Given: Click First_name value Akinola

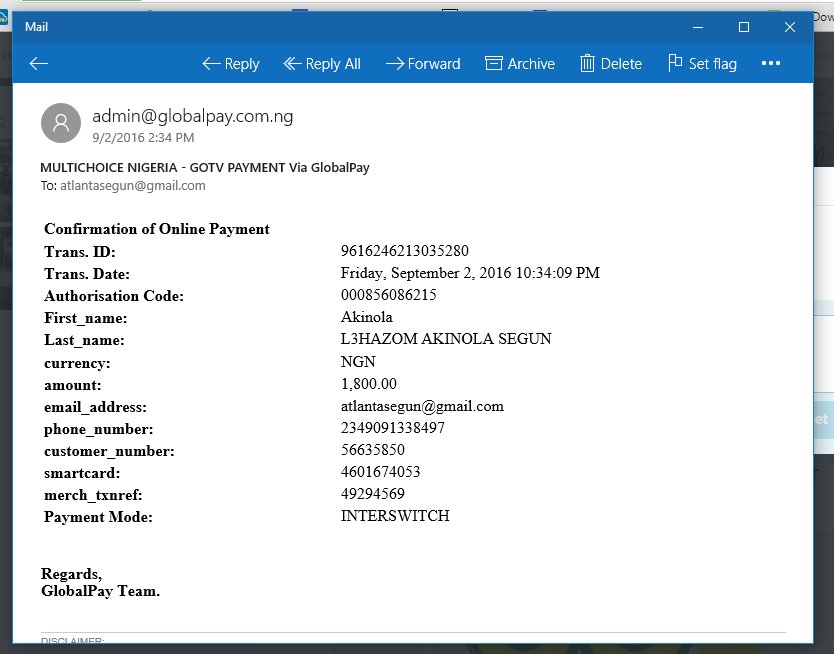Looking at the screenshot, I should [x=367, y=317].
